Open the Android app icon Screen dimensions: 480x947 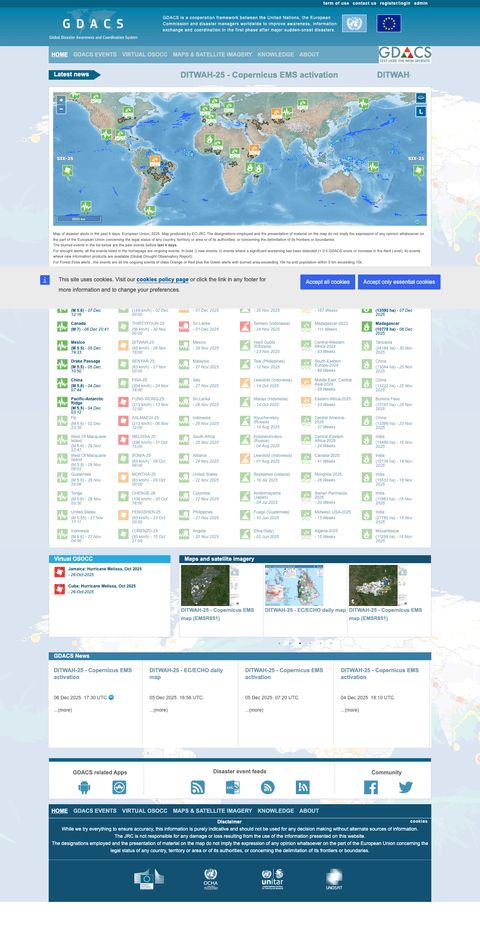(84, 787)
